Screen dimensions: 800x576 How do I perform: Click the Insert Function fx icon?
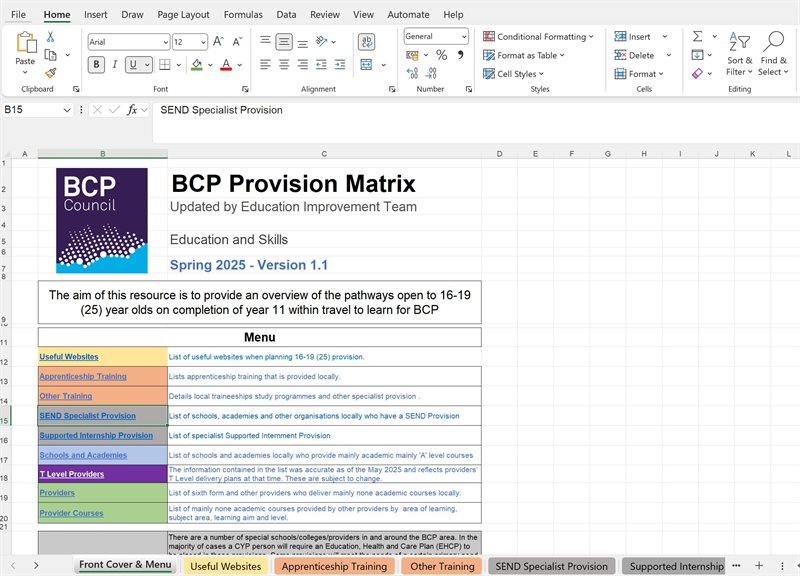click(132, 110)
